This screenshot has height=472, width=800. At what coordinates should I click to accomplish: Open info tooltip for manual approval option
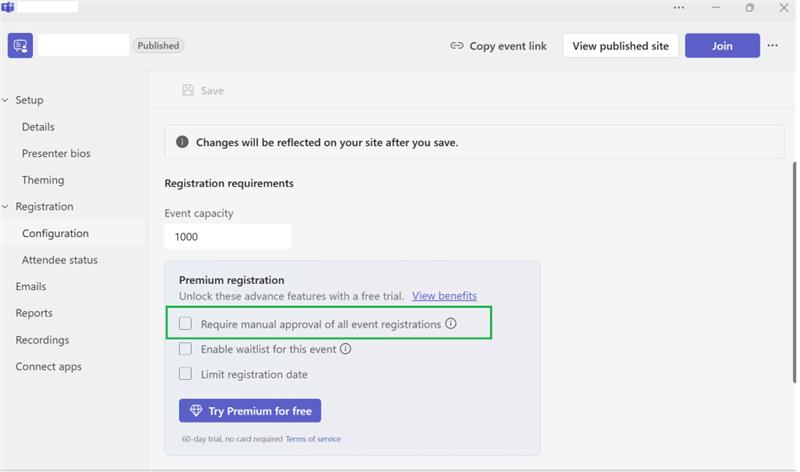point(451,324)
